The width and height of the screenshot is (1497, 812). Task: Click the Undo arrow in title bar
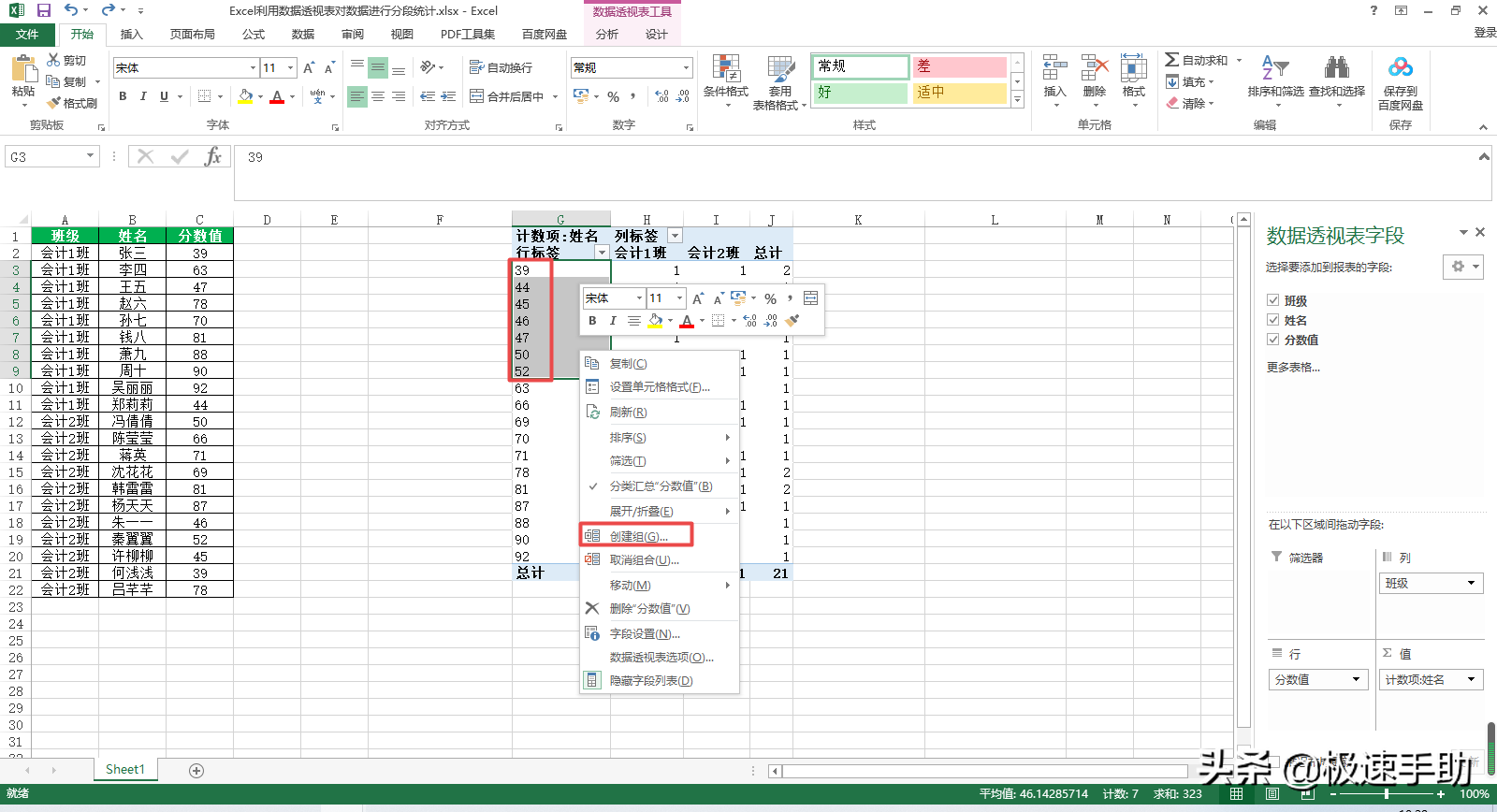(71, 10)
